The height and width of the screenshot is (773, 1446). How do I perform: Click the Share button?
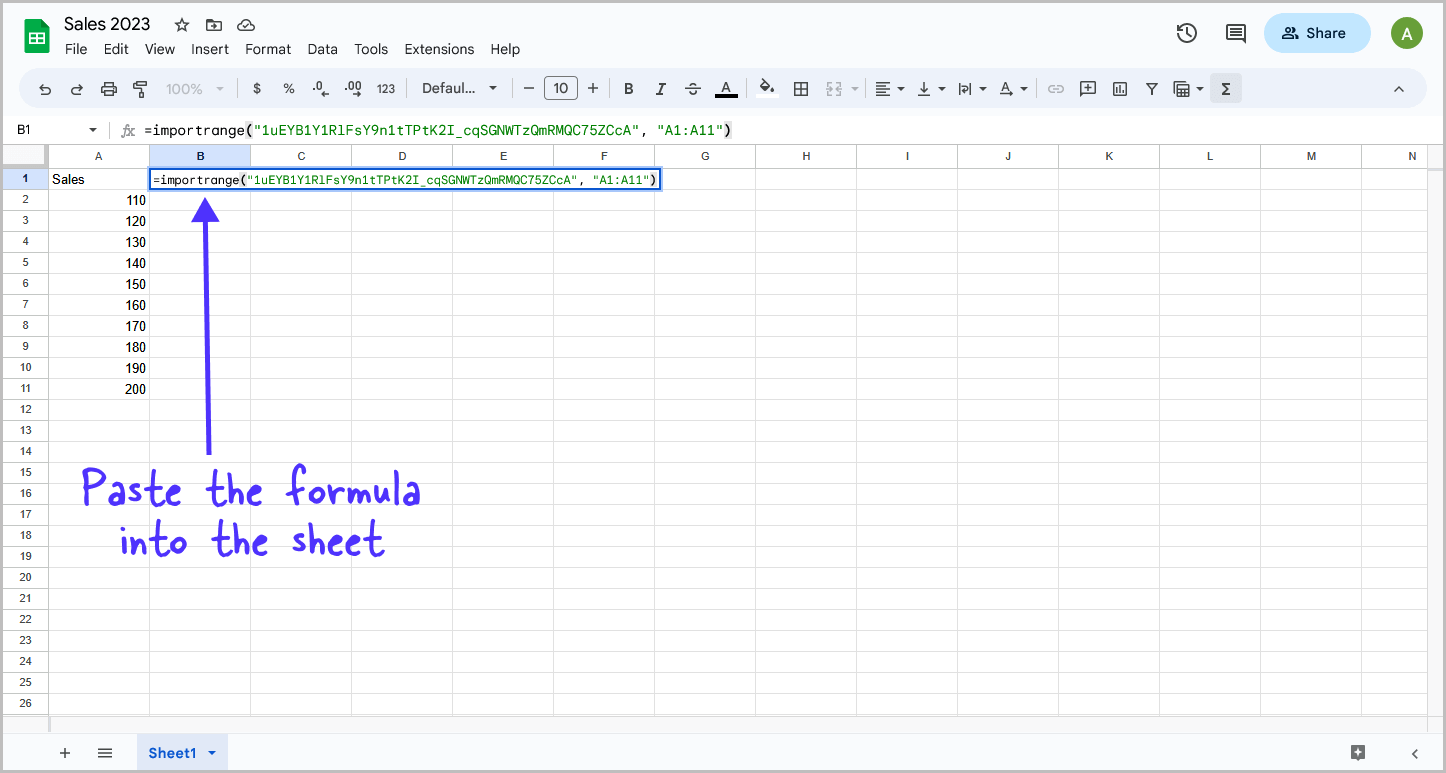[1317, 33]
